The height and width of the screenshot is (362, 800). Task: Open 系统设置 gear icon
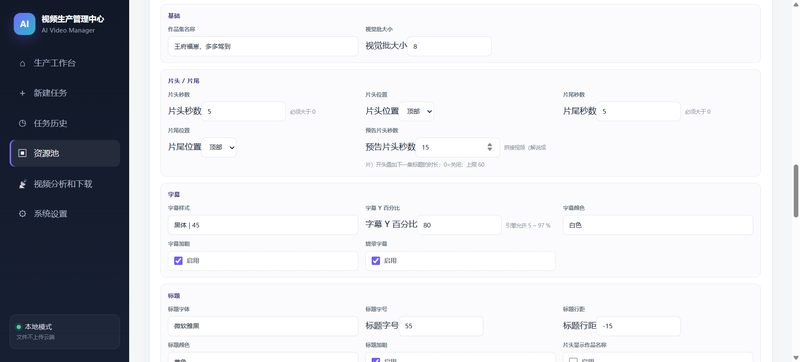coord(22,214)
